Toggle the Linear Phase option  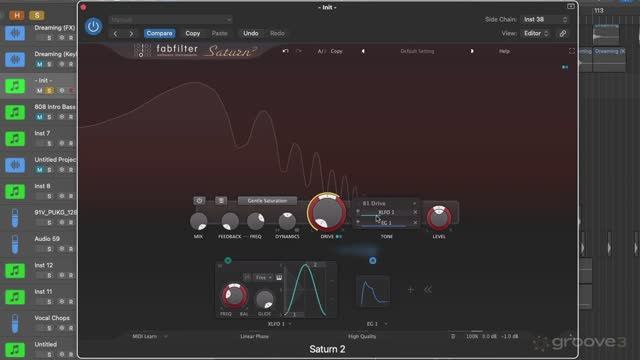(x=254, y=337)
